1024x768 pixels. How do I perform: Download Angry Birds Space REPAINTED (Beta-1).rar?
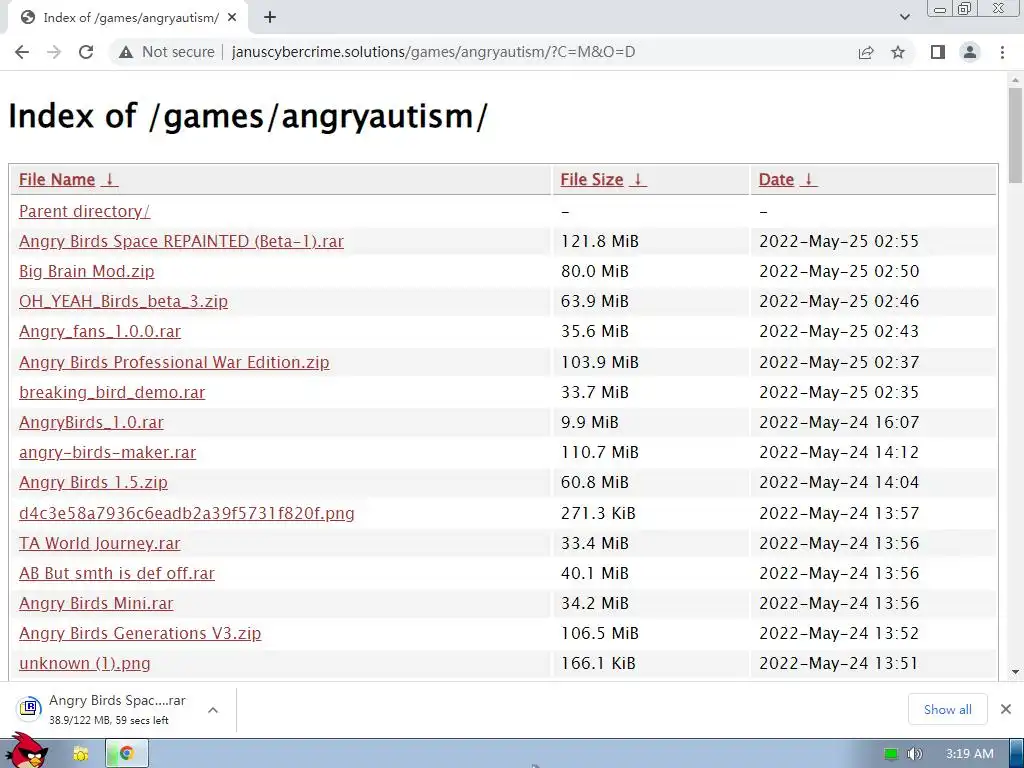[181, 242]
